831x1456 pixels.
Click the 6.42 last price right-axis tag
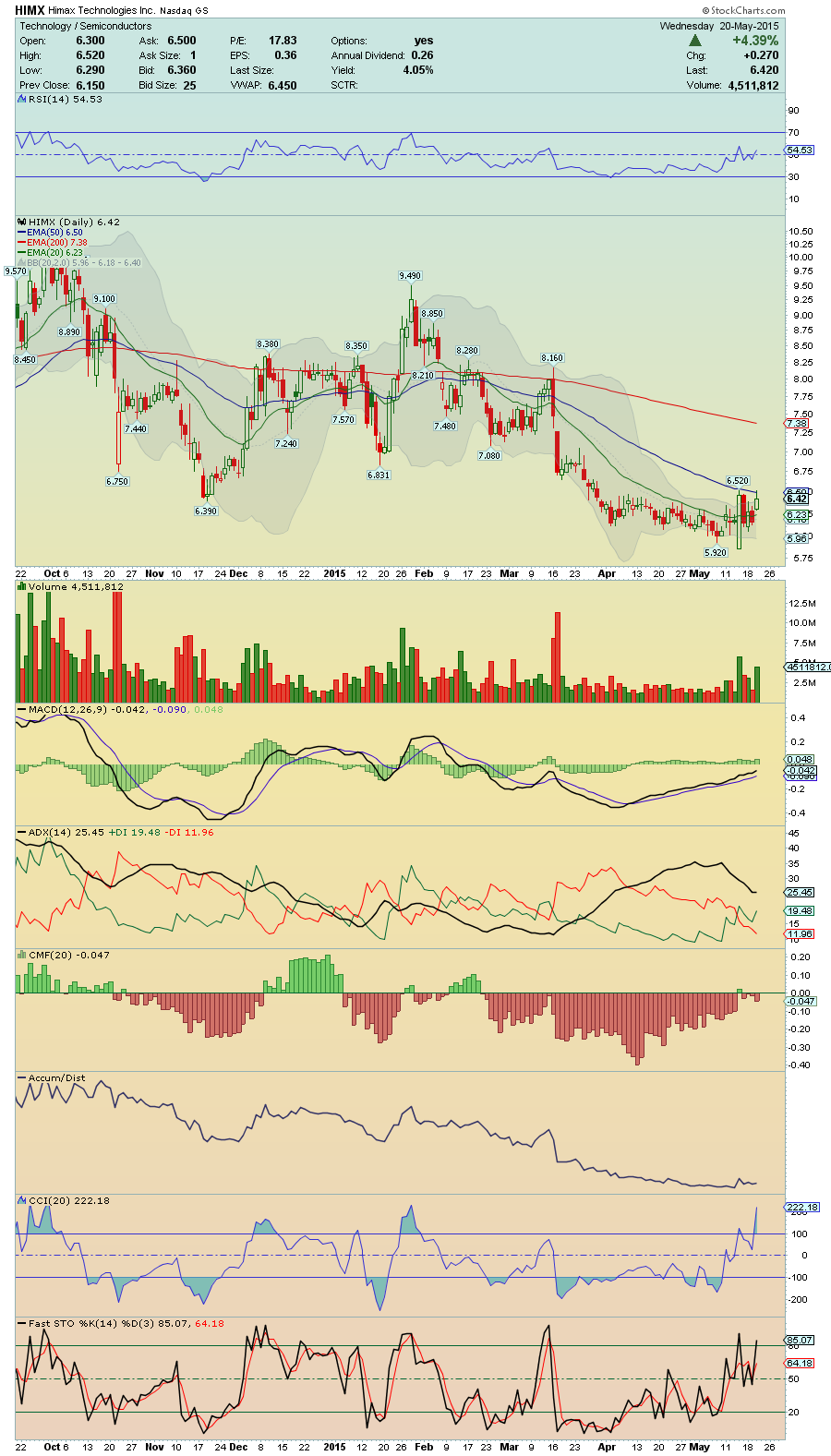click(797, 499)
